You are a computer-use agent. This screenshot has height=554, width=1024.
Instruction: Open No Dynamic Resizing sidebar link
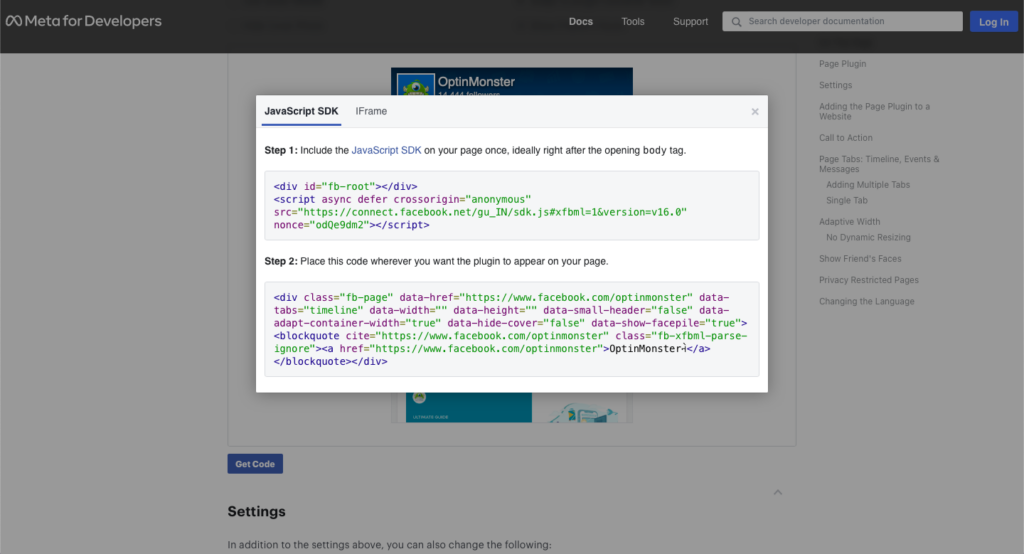(868, 237)
